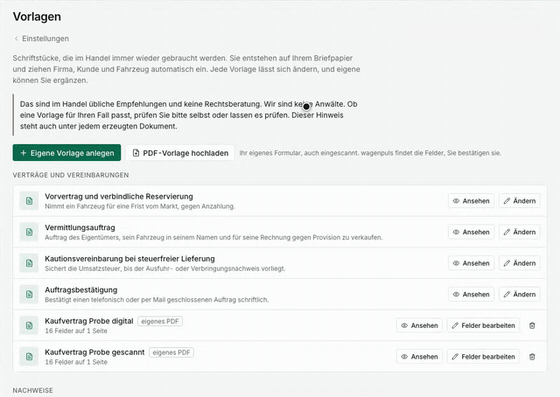Click the document icon of Kaufvertrag Probe gescannt
Viewport: 560px width, 397px height.
click(x=29, y=357)
